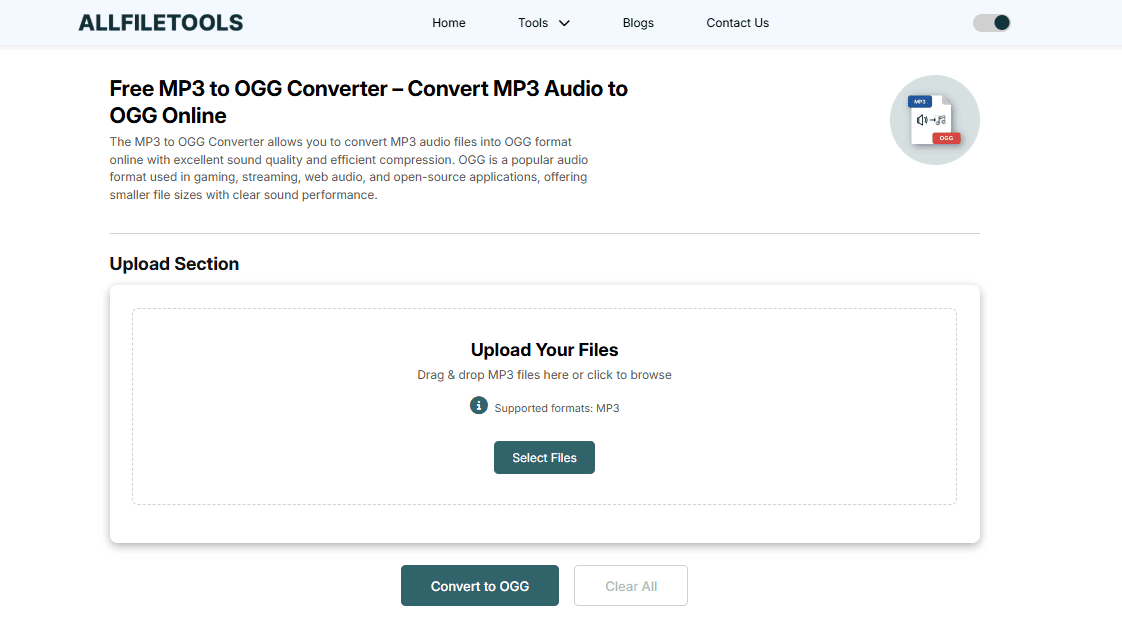Click the MP3 to OGG converter illustration

point(934,120)
